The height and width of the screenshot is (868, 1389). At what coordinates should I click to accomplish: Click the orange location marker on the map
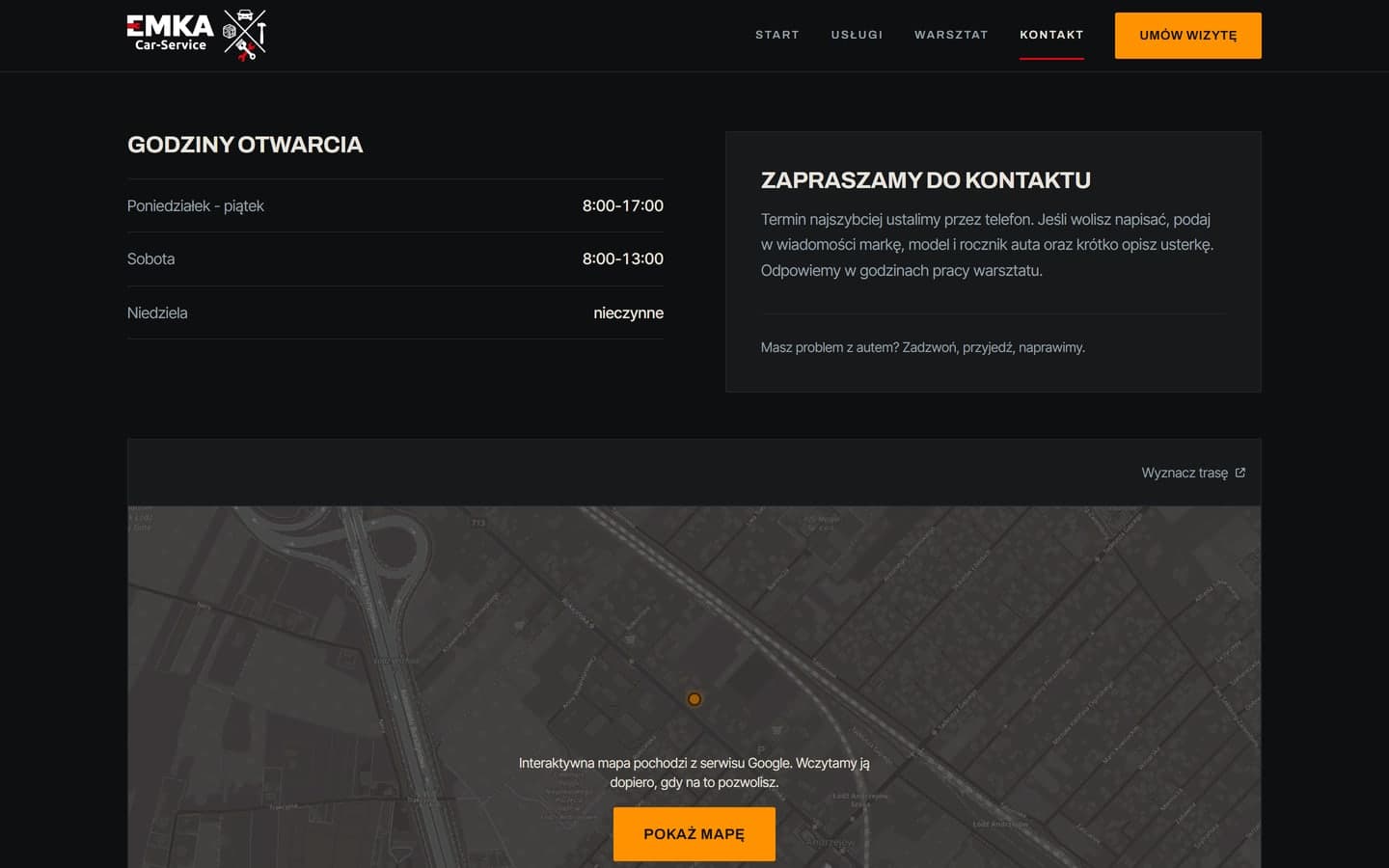(694, 699)
